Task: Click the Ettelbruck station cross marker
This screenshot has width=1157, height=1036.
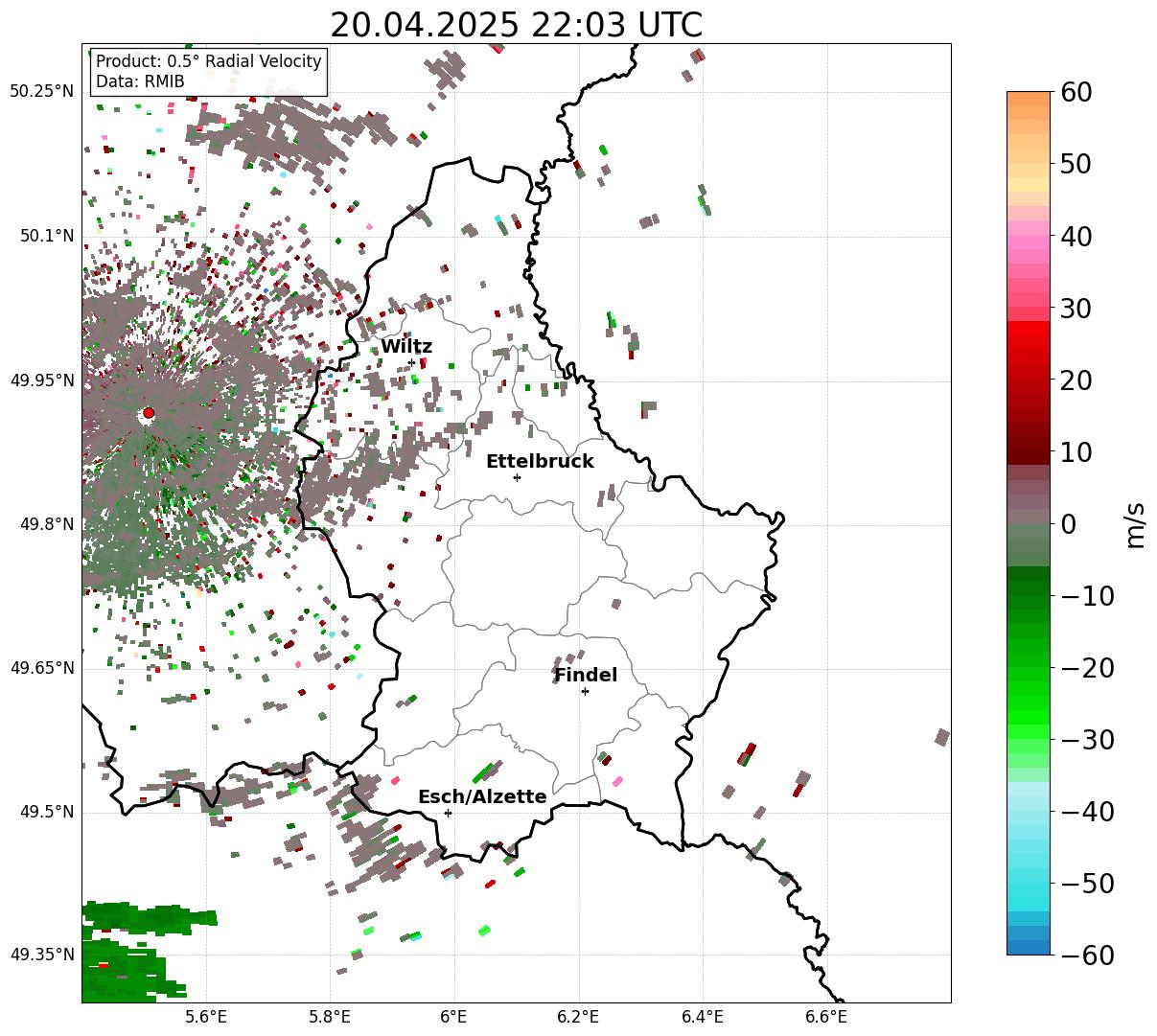Action: (518, 477)
